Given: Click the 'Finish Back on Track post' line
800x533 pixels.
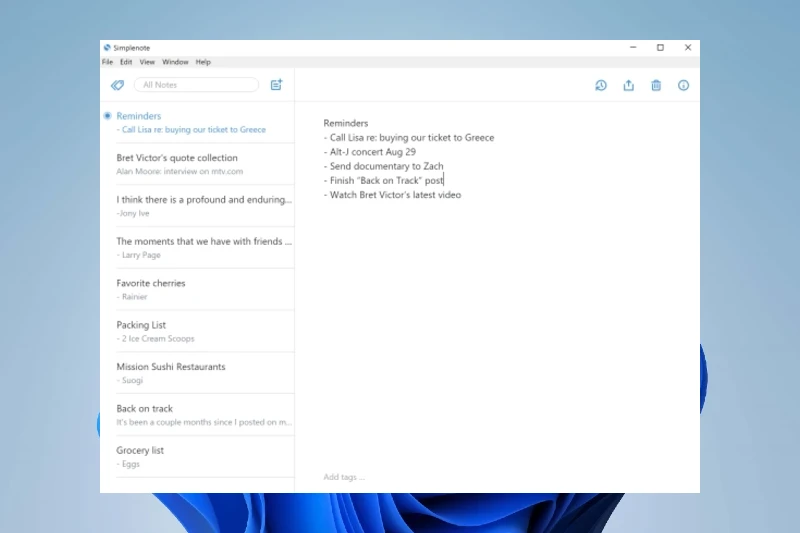Looking at the screenshot, I should point(383,180).
